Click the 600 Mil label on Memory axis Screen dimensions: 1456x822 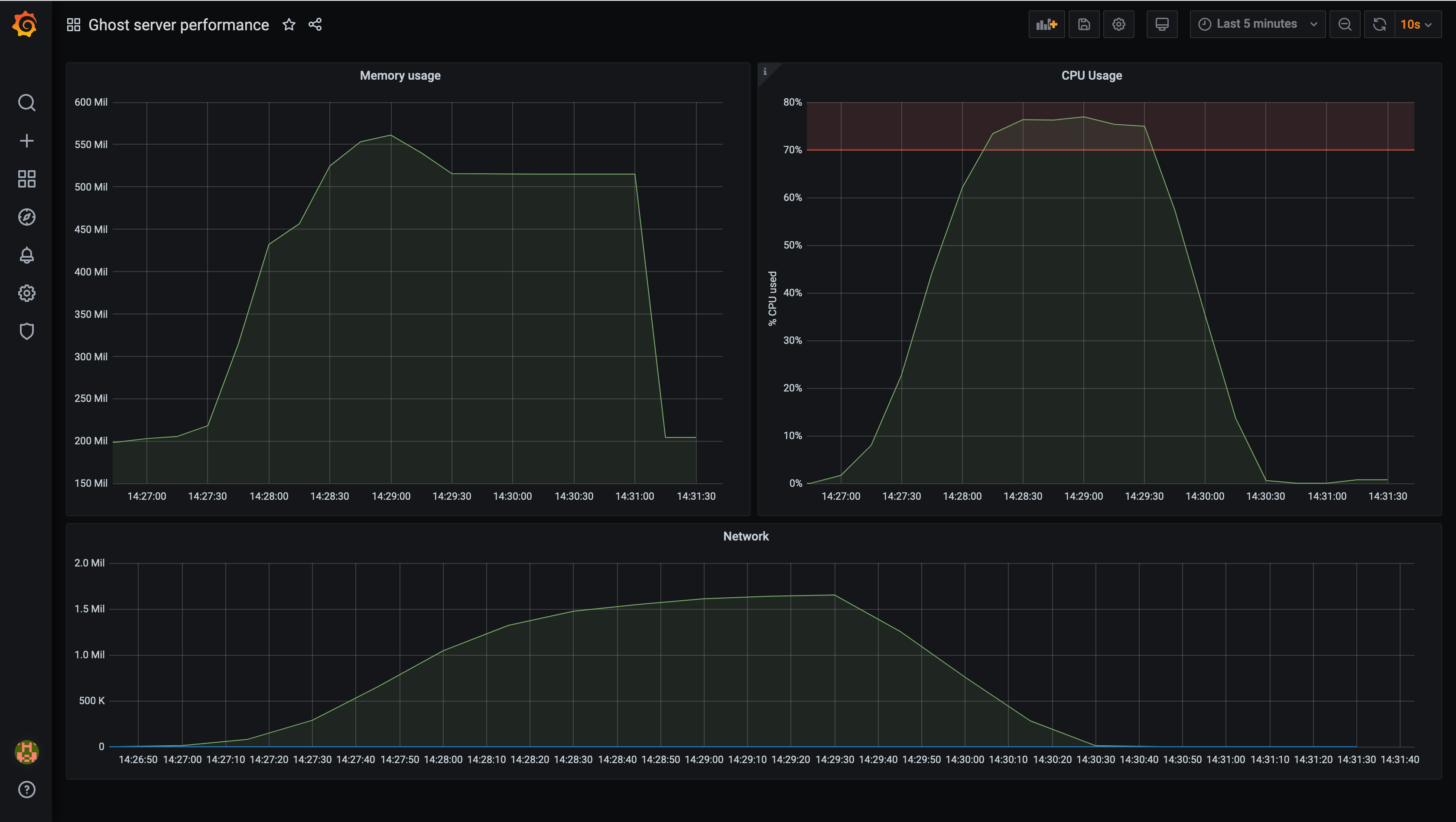91,102
